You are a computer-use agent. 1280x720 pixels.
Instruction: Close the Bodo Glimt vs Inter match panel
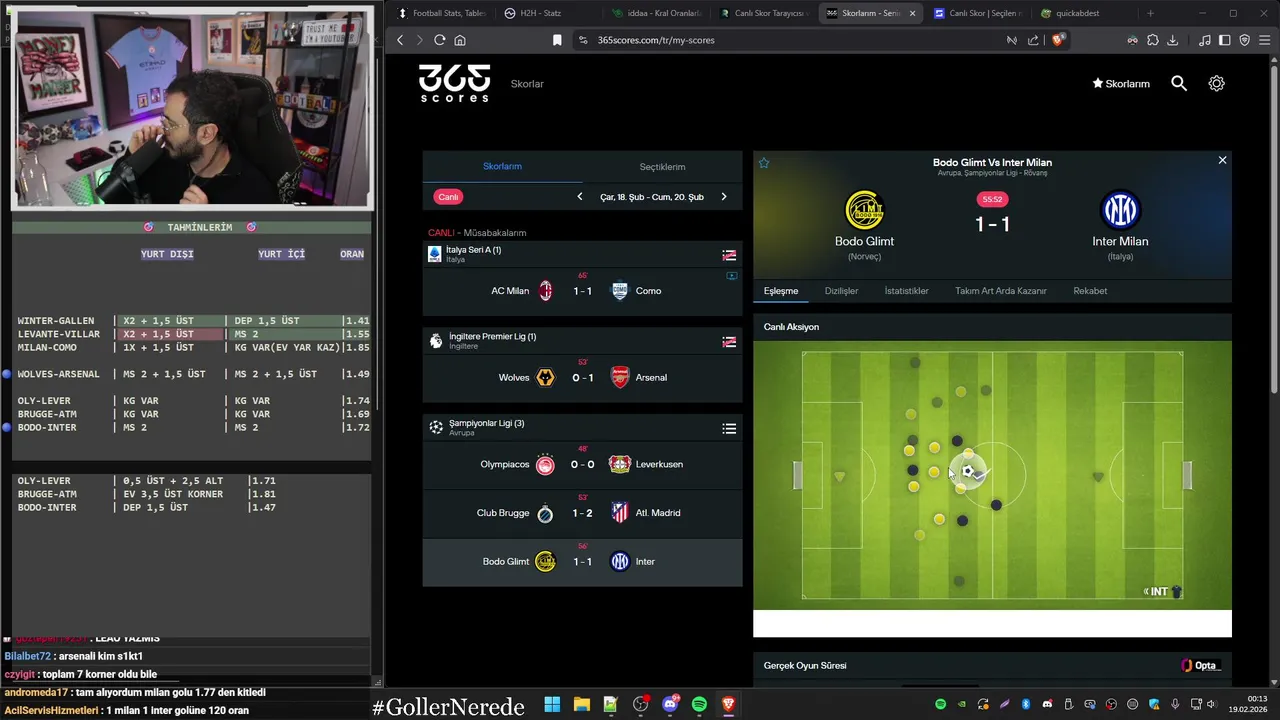(1222, 160)
